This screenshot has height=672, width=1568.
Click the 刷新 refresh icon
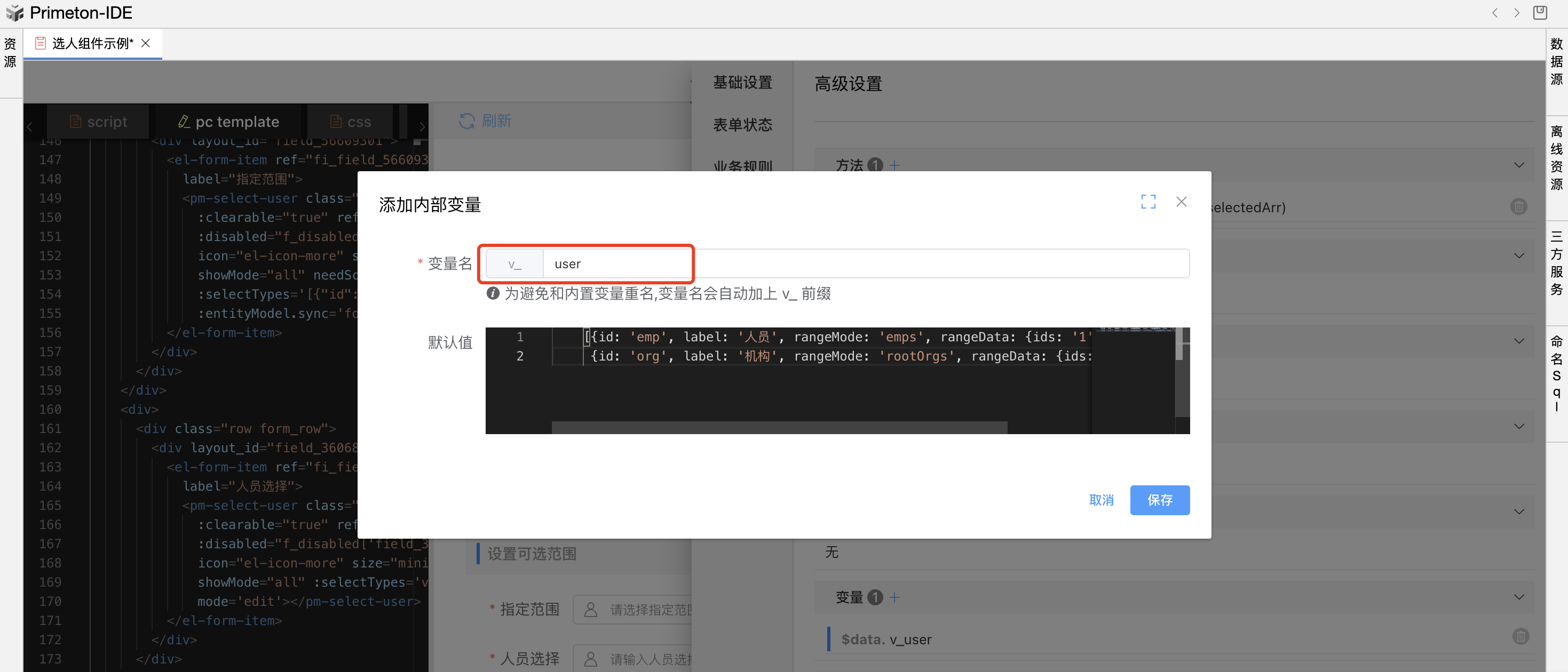click(467, 121)
